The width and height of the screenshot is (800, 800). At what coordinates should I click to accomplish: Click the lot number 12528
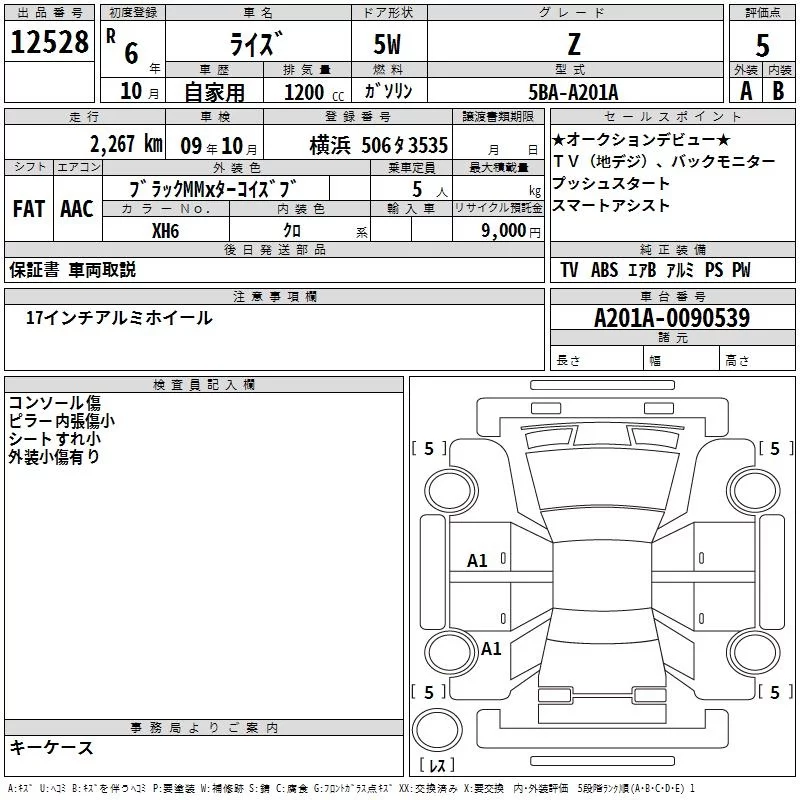[x=50, y=43]
